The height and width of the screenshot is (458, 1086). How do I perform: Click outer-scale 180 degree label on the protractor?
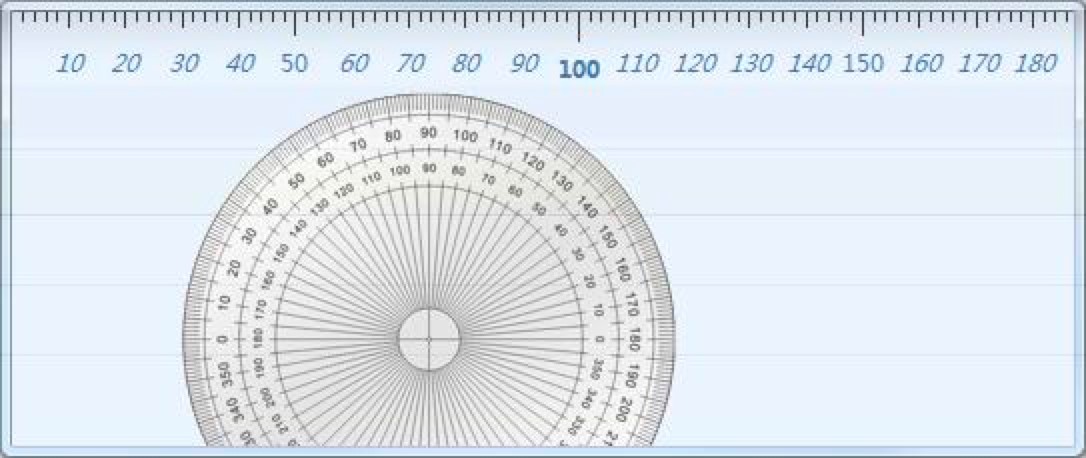(634, 341)
